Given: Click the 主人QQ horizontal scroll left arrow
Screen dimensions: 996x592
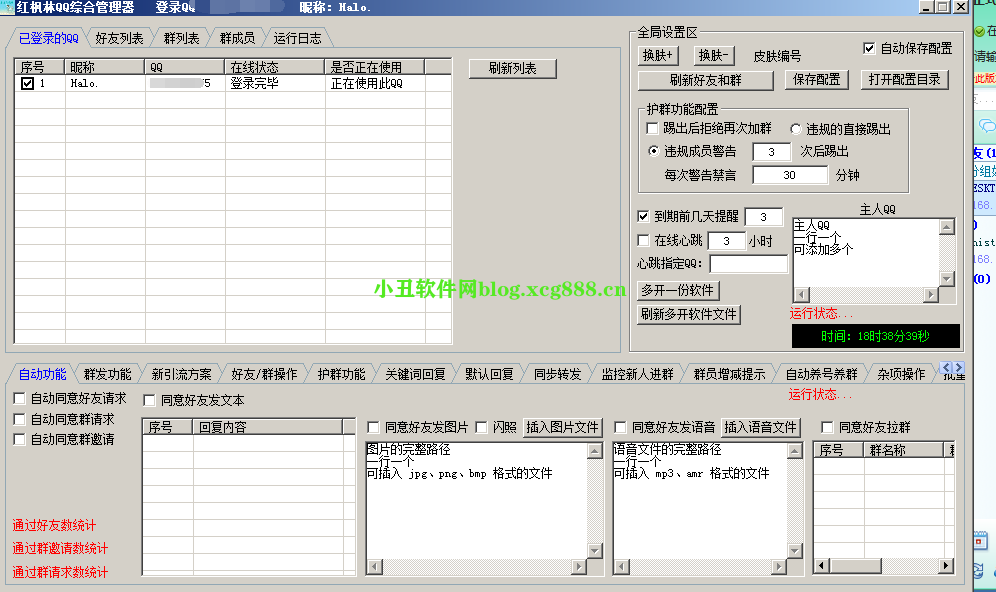Looking at the screenshot, I should pyautogui.click(x=802, y=294).
